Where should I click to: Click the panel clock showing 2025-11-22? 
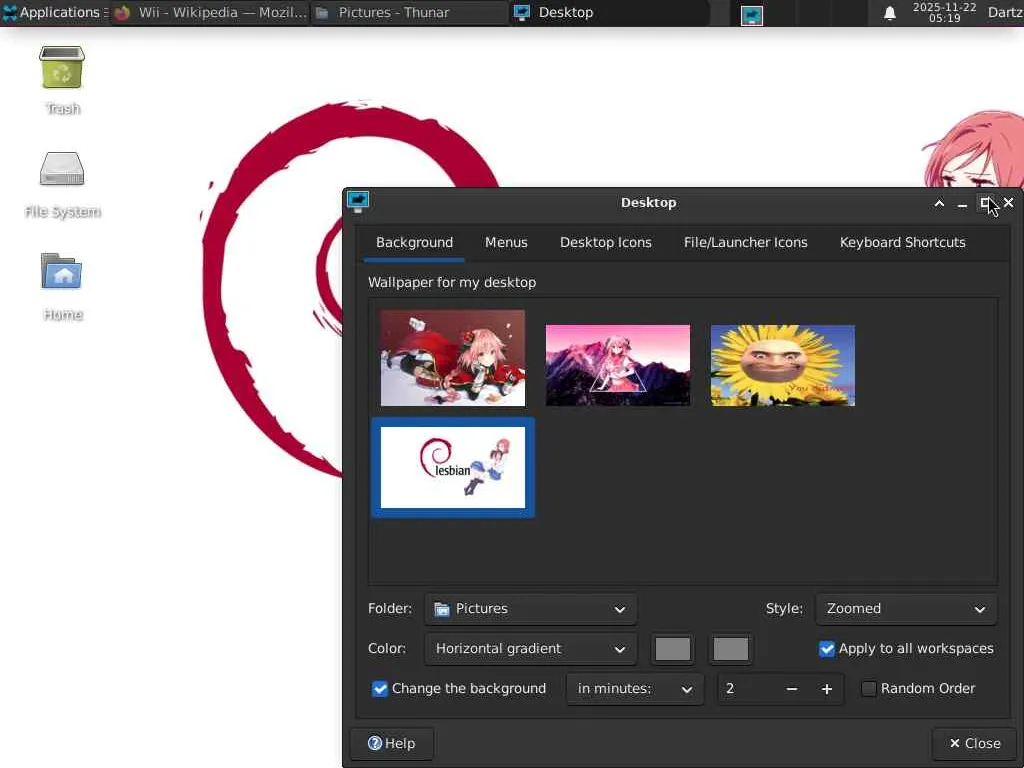pyautogui.click(x=944, y=12)
